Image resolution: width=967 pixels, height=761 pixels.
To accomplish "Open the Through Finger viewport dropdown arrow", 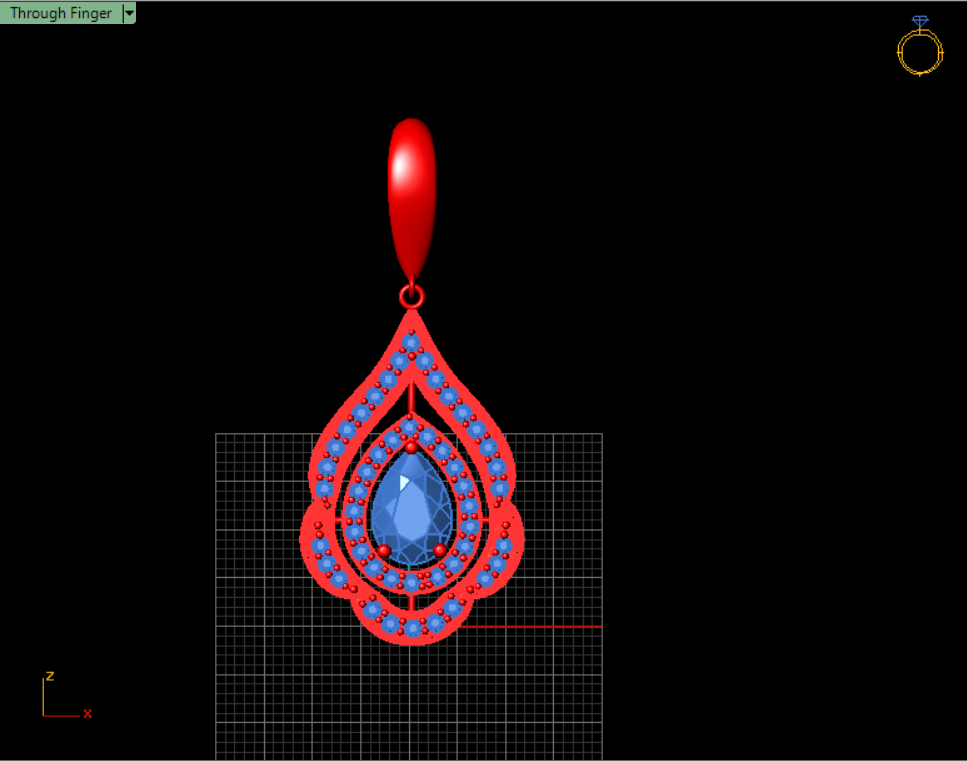I will (x=129, y=13).
